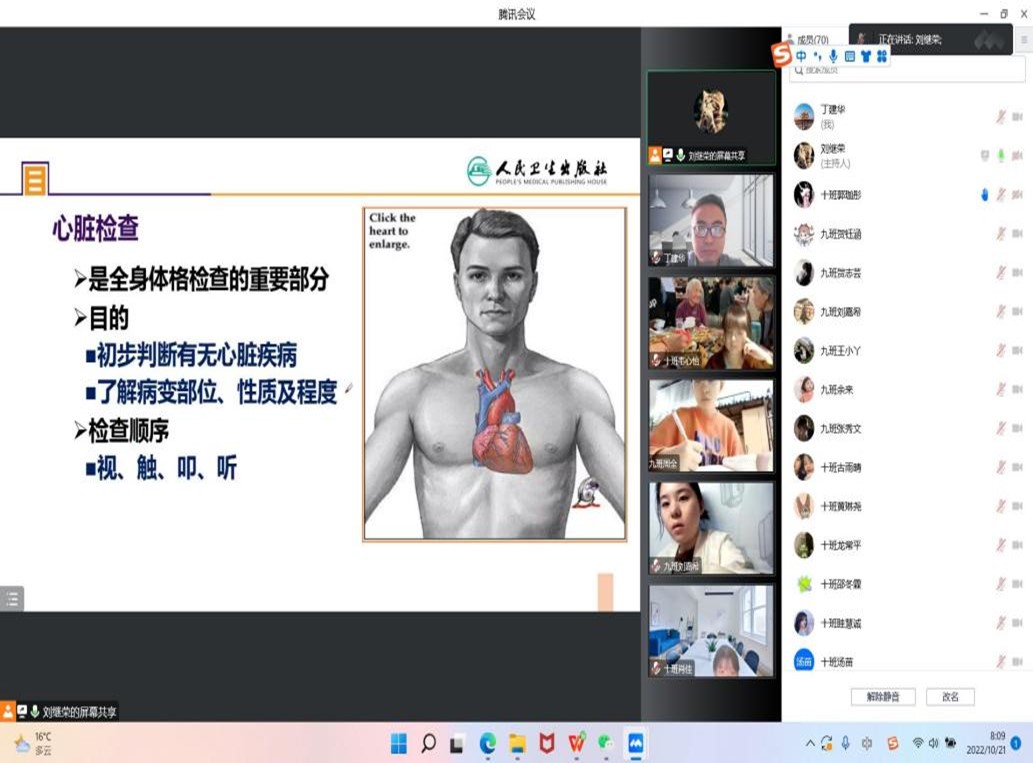Open the weather widget on taskbar
This screenshot has height=763, width=1033.
pyautogui.click(x=32, y=743)
